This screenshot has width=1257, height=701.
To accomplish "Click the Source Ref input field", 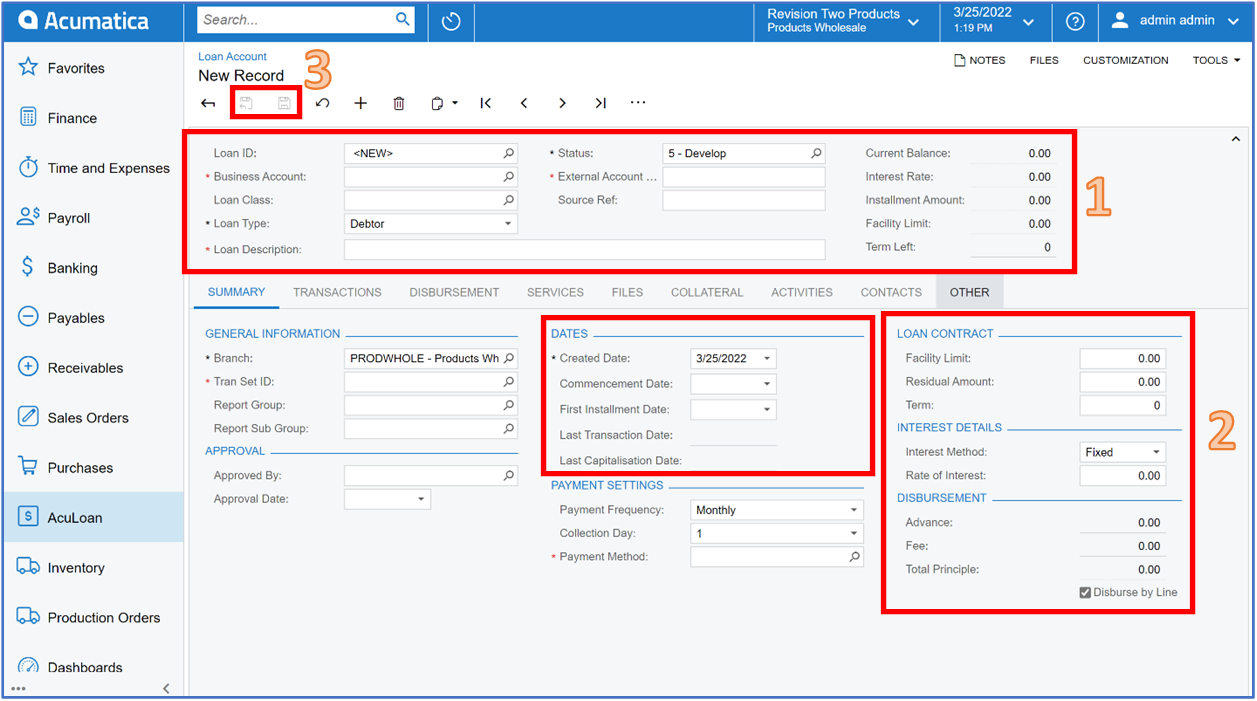I will [x=744, y=200].
